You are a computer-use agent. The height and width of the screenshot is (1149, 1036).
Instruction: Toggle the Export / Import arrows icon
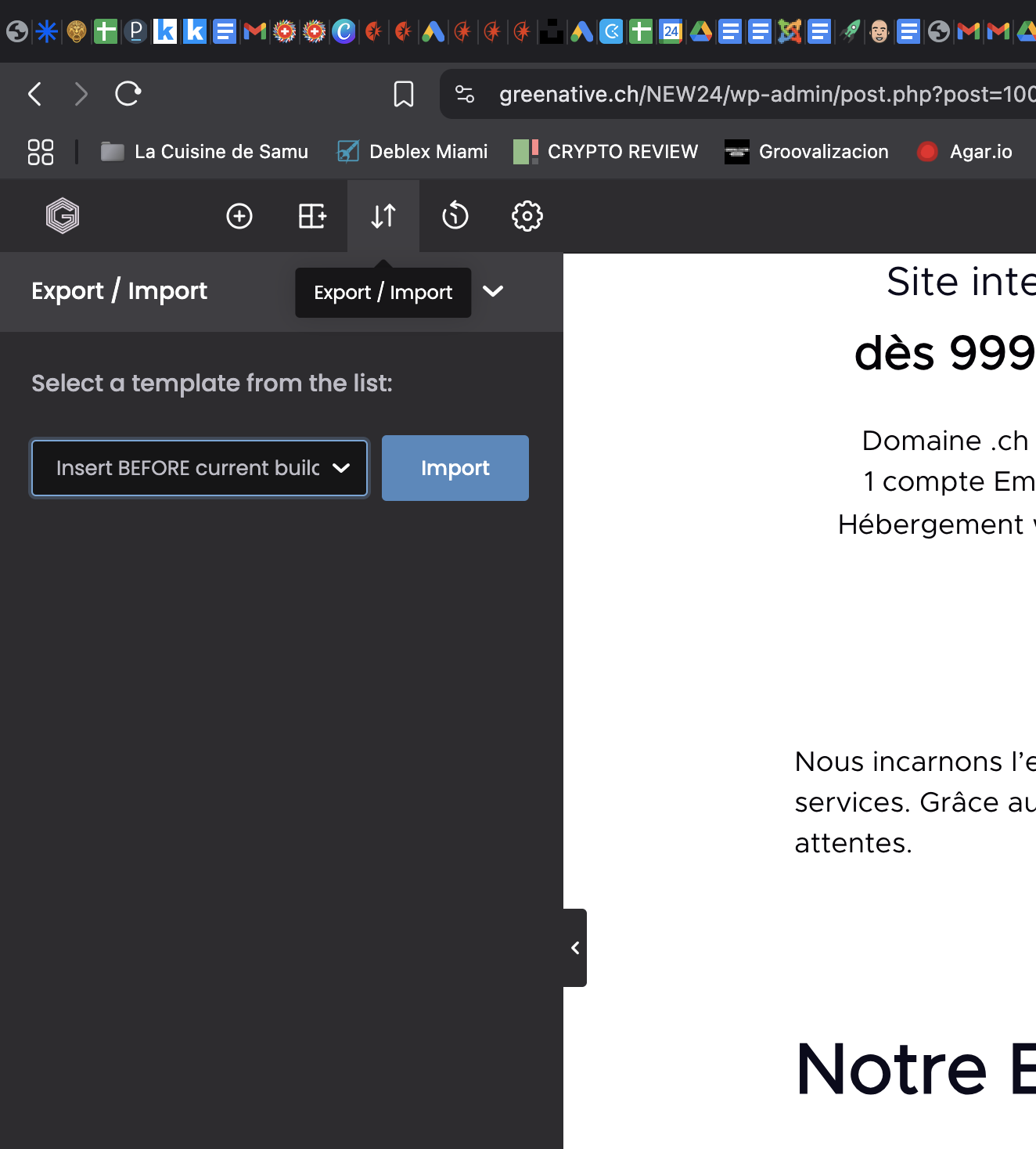[383, 216]
